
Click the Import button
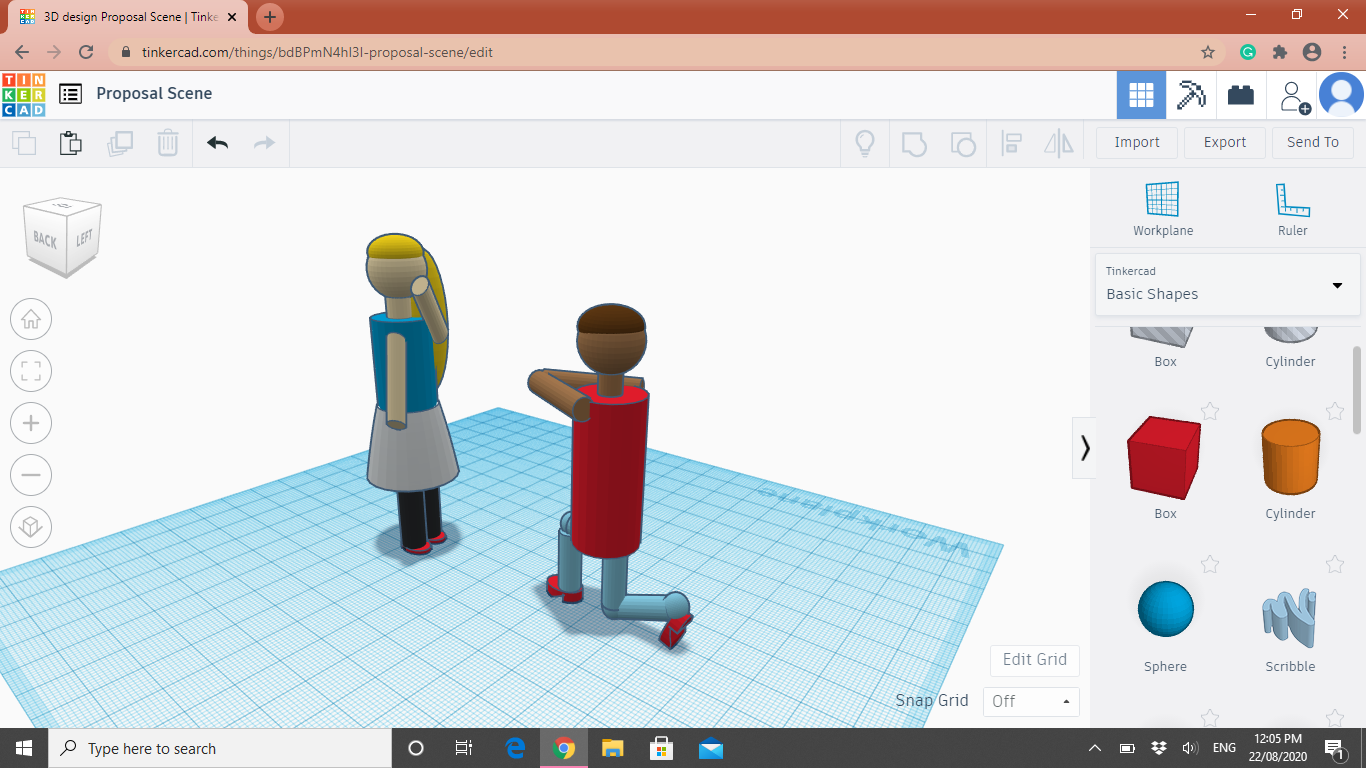point(1137,142)
